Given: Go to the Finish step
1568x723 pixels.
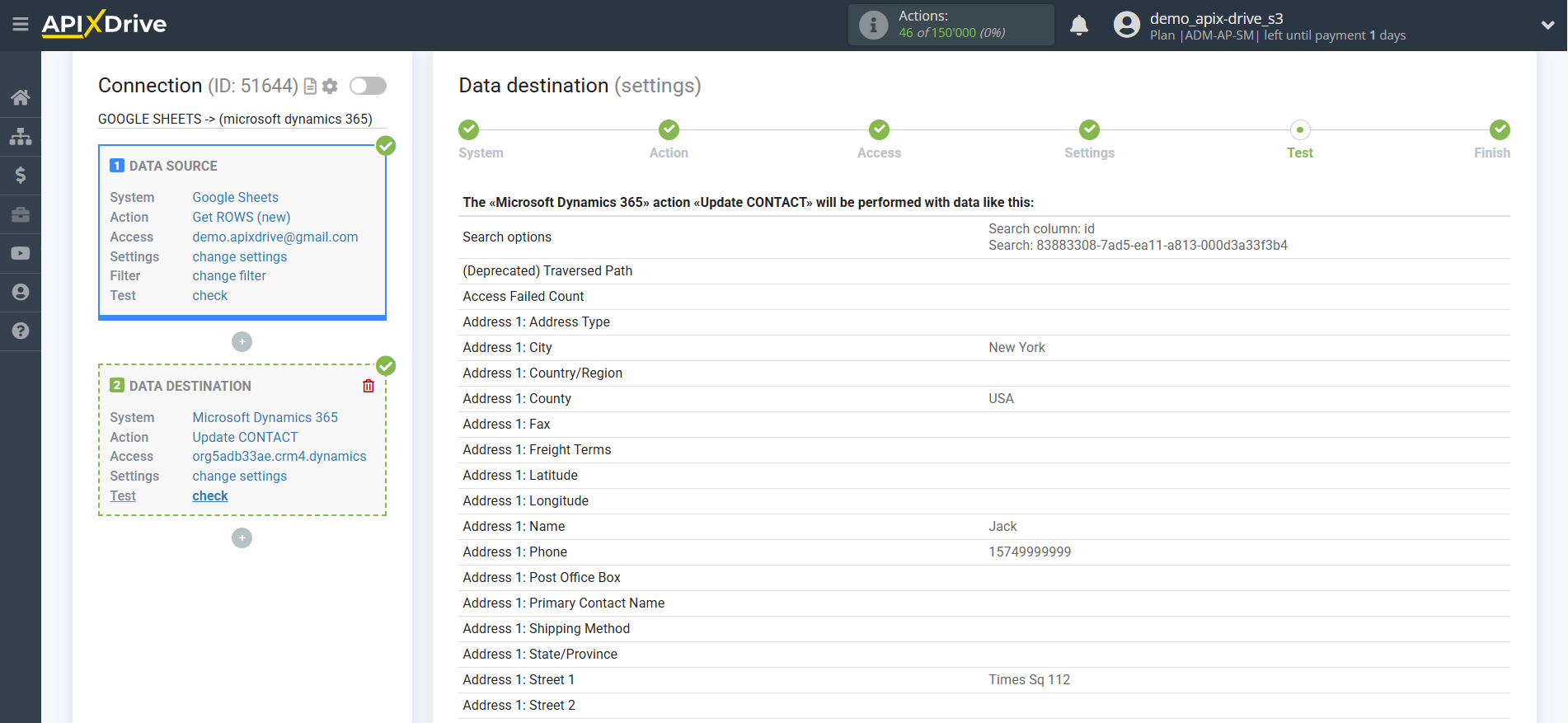Looking at the screenshot, I should pos(1500,129).
